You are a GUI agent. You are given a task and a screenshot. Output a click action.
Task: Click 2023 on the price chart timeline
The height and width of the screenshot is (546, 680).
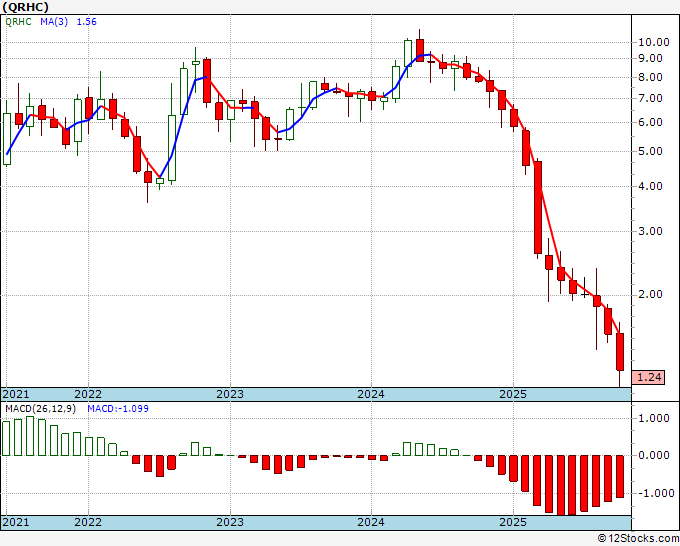230,394
